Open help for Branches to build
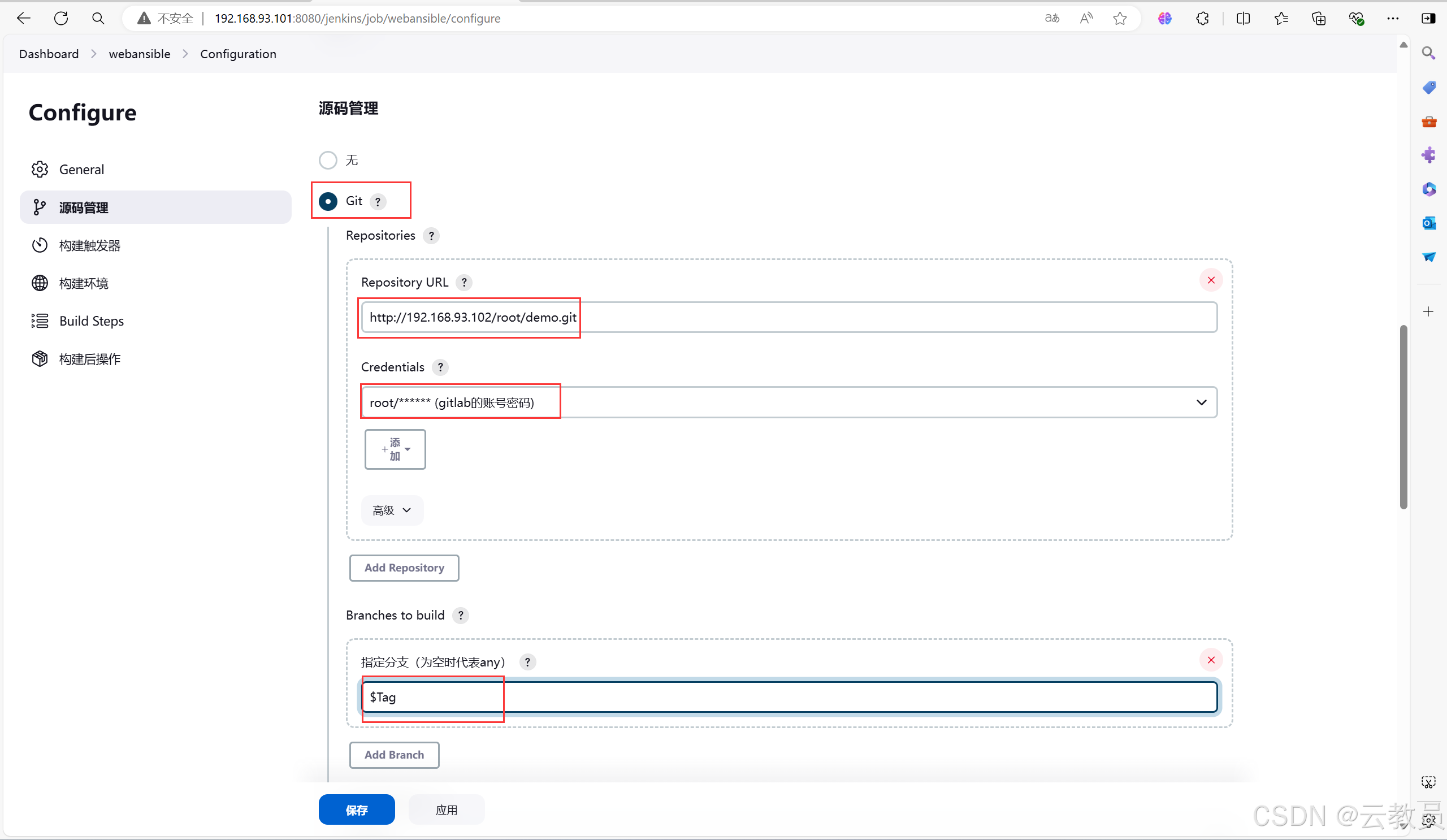The width and height of the screenshot is (1447, 840). (461, 616)
